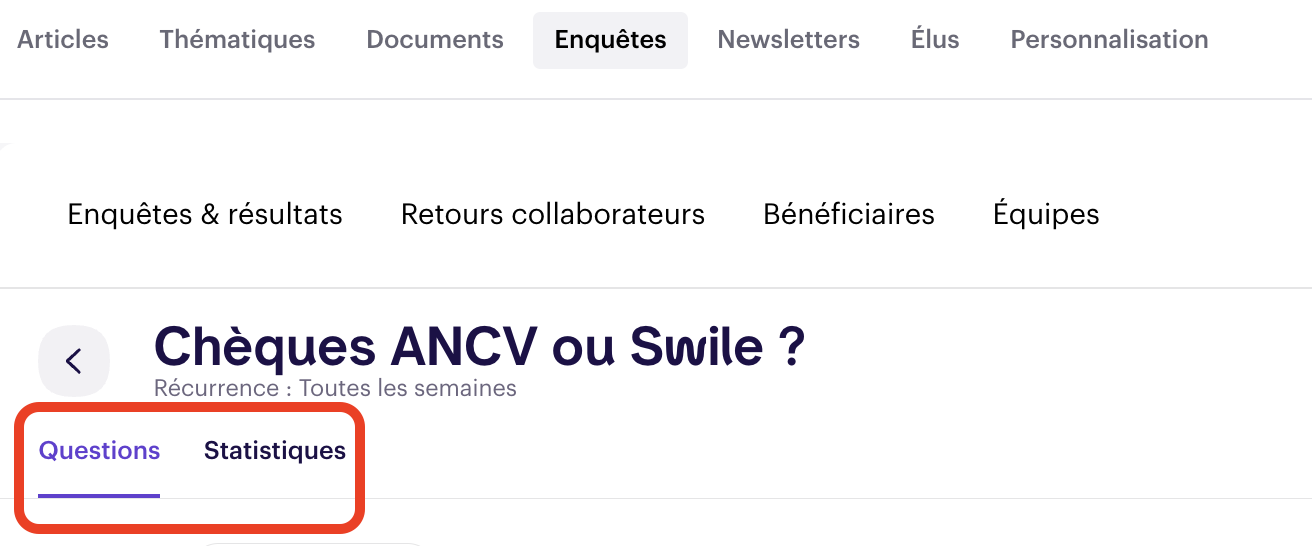The image size is (1312, 546).
Task: Select the highlighted Enquêtes tab
Action: click(610, 40)
